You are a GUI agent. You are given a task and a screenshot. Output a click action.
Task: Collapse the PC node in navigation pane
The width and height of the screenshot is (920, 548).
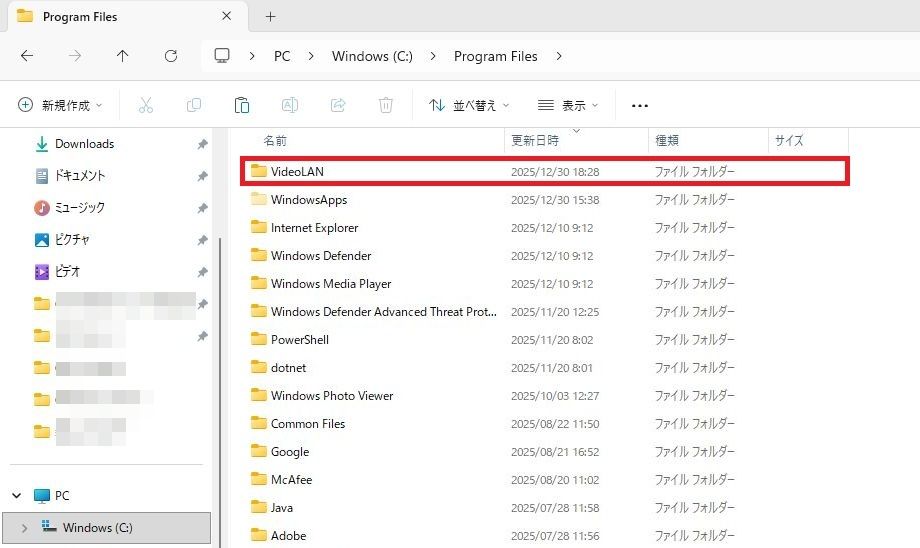pos(17,496)
